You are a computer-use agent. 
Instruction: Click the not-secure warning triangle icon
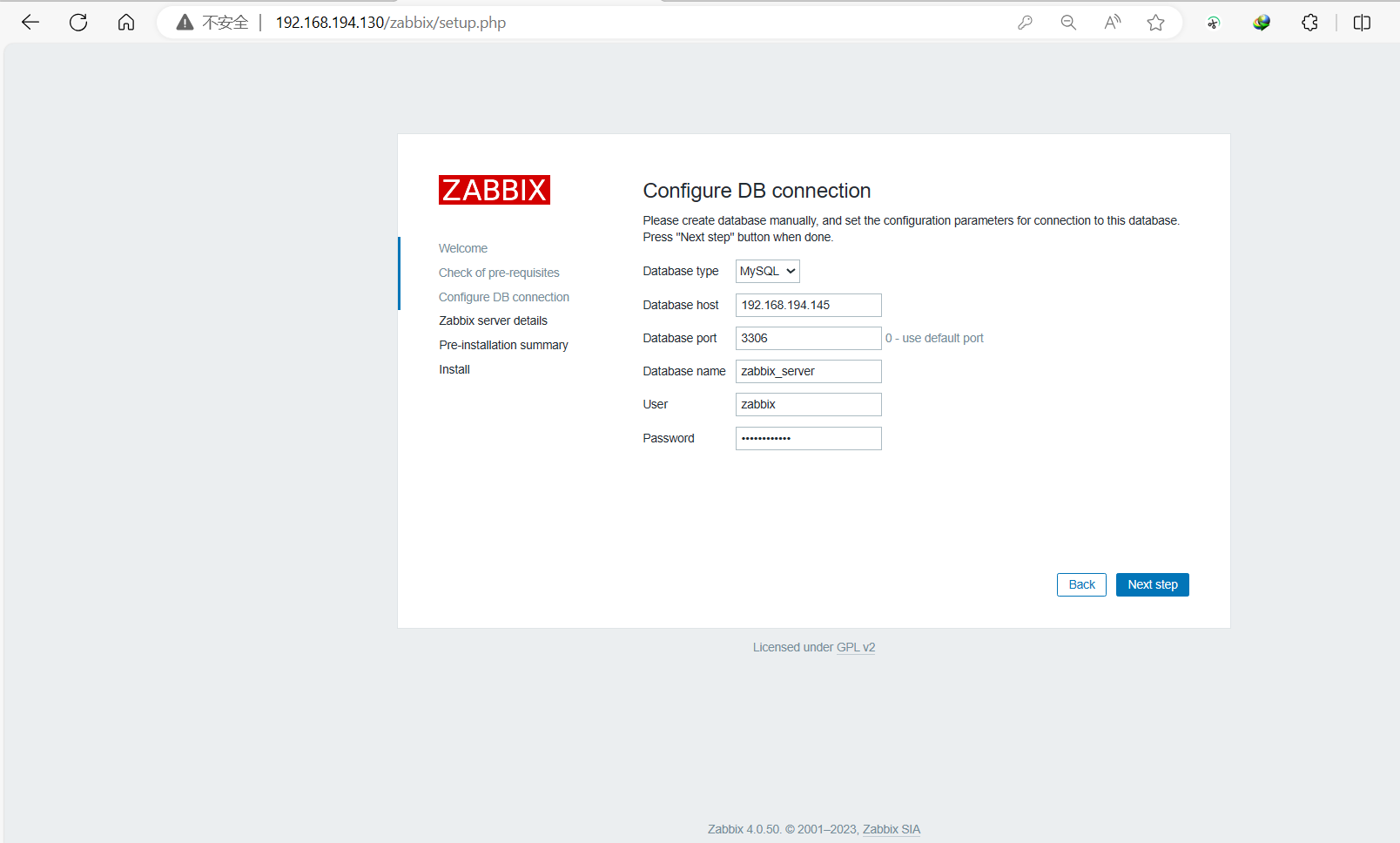click(x=185, y=23)
